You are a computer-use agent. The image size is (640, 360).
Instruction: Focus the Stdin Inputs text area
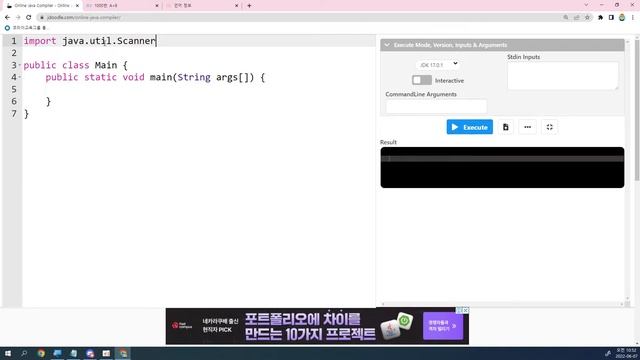point(562,76)
